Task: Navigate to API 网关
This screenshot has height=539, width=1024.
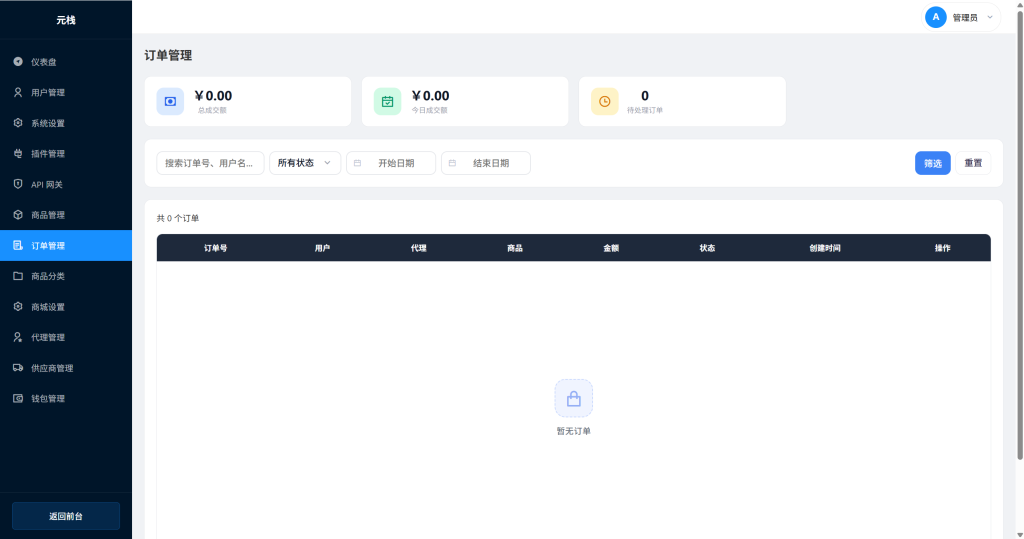Action: [x=66, y=184]
